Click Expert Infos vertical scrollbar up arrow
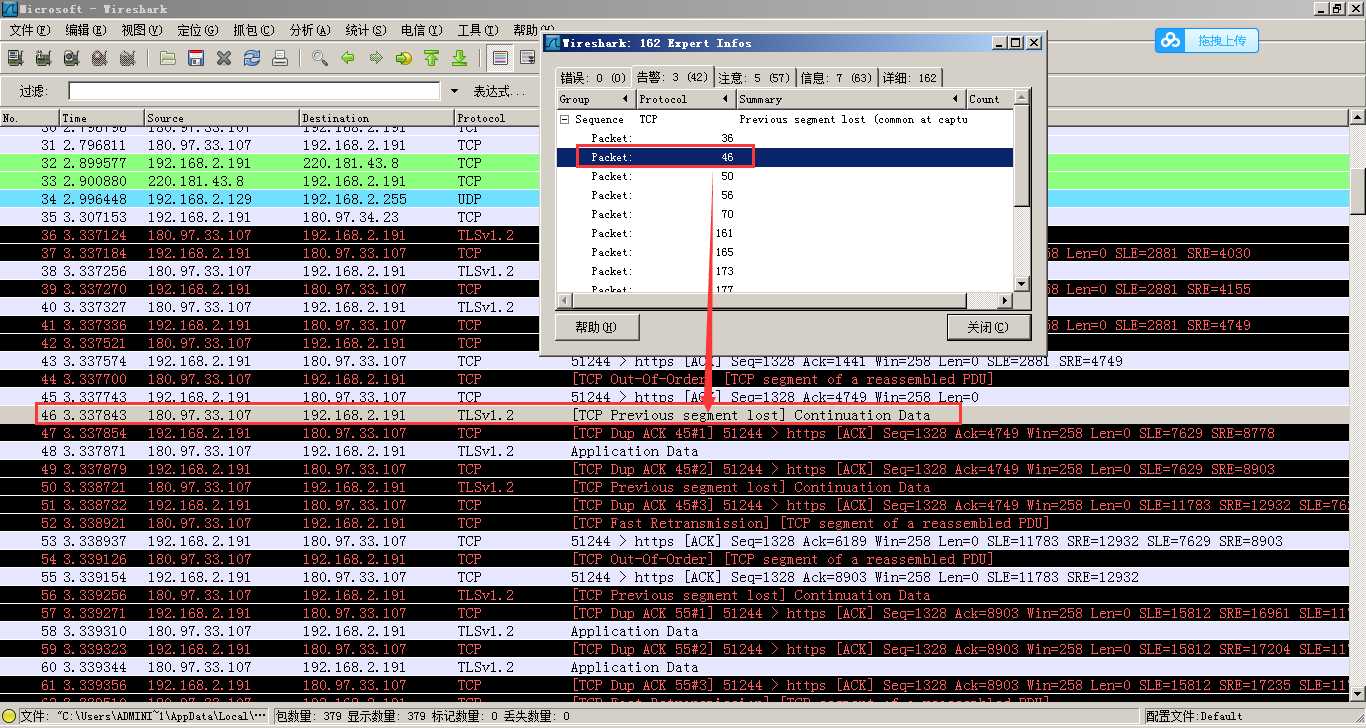The width and height of the screenshot is (1366, 728). point(1021,97)
